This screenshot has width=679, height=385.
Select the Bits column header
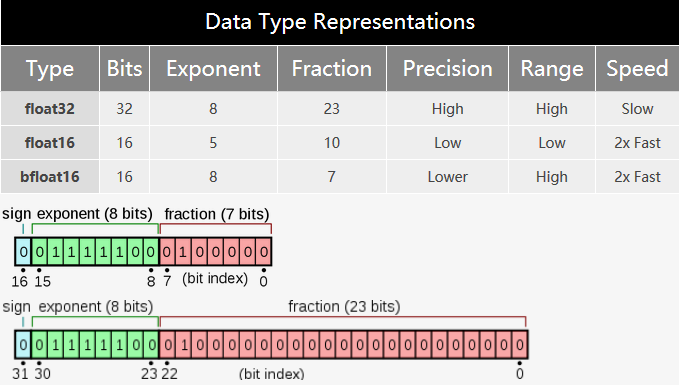(125, 68)
